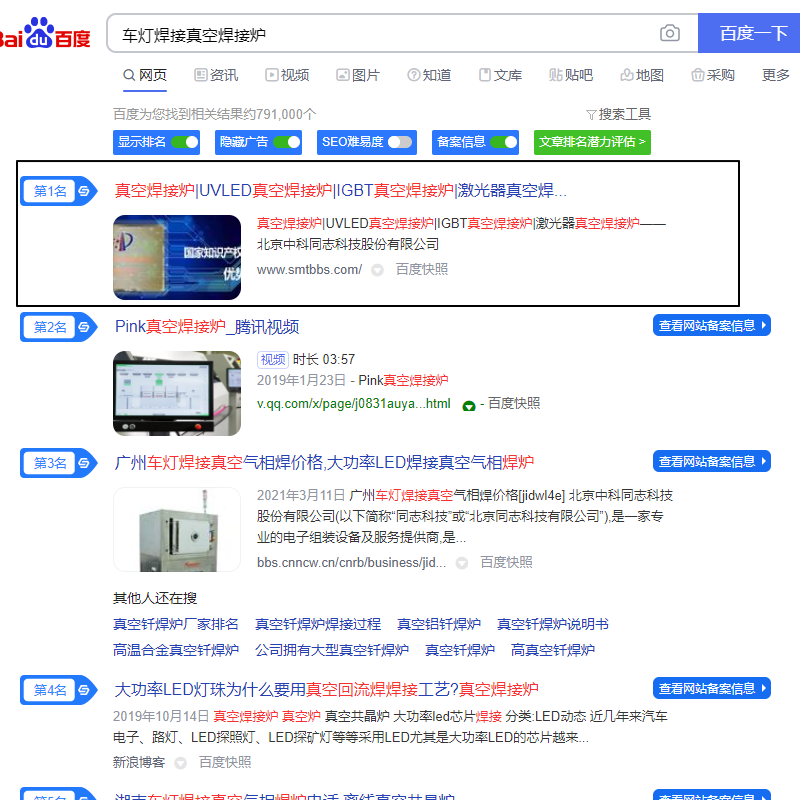Click related search 真空钎焊炉说明书
The image size is (800, 800).
point(553,624)
